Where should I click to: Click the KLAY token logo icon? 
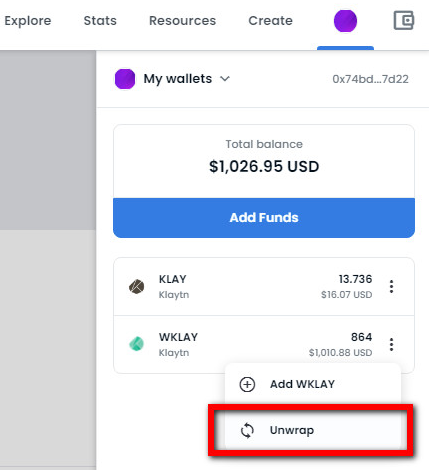point(137,287)
